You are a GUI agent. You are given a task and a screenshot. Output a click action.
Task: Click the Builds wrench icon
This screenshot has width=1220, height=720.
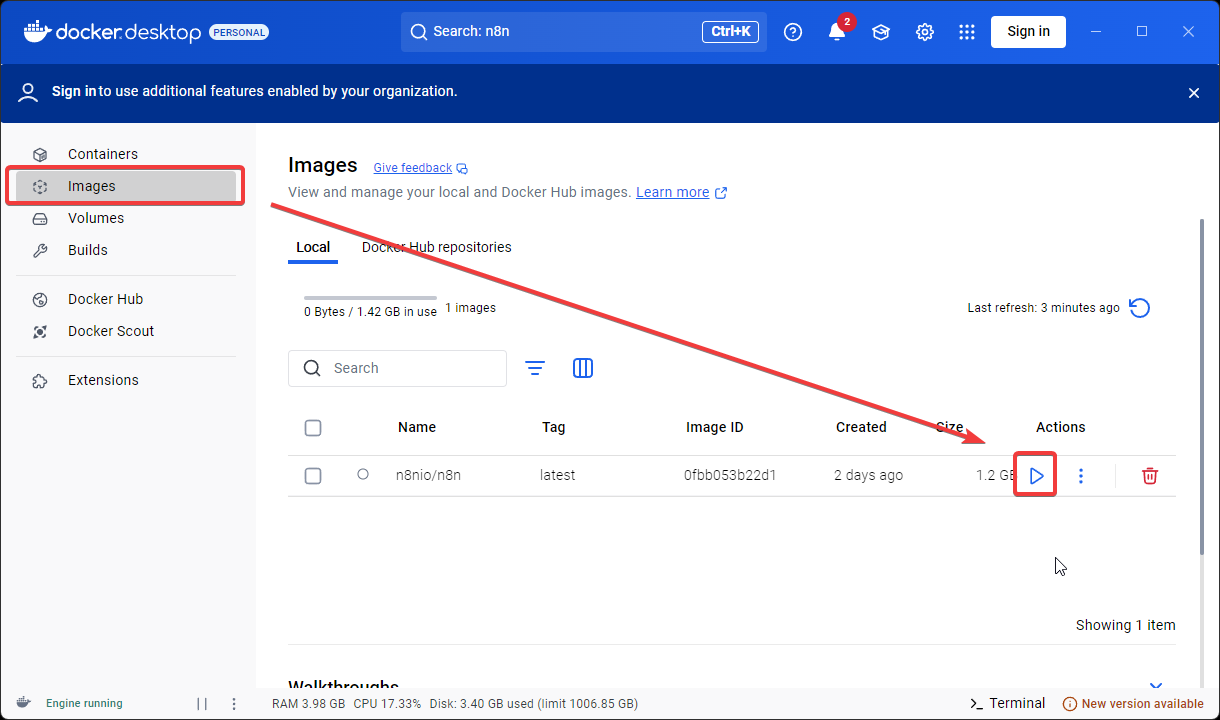40,250
